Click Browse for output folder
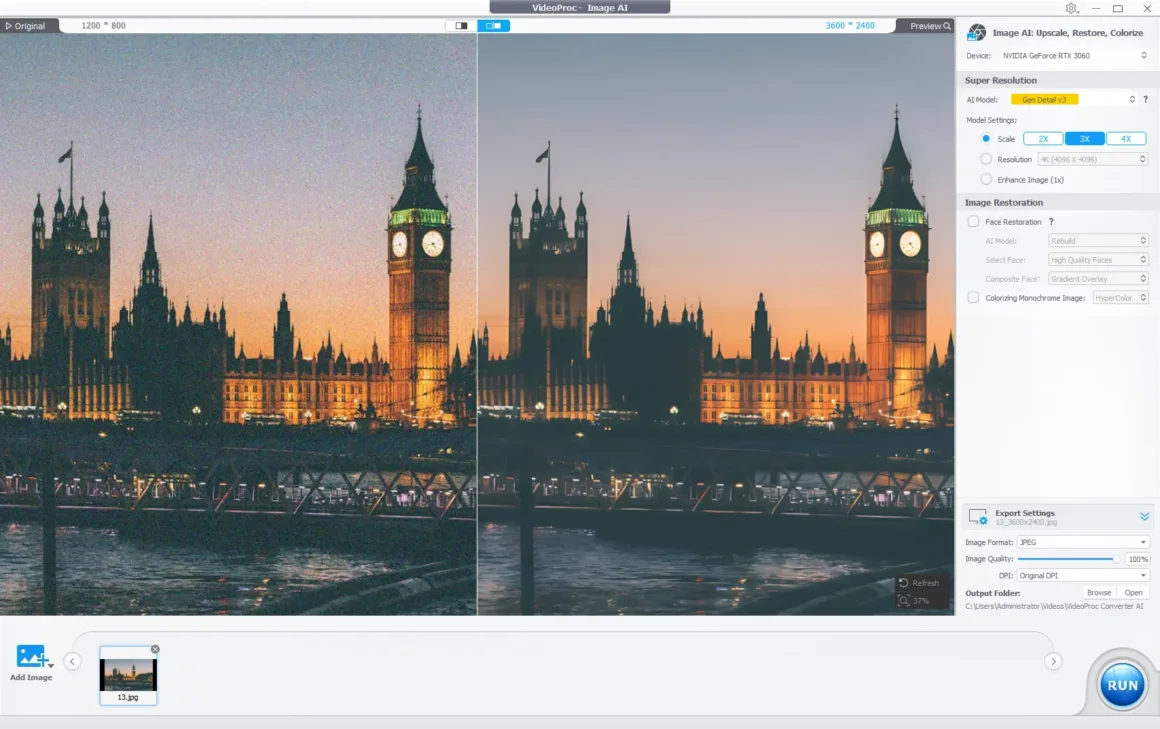The width and height of the screenshot is (1160, 729). pos(1099,592)
